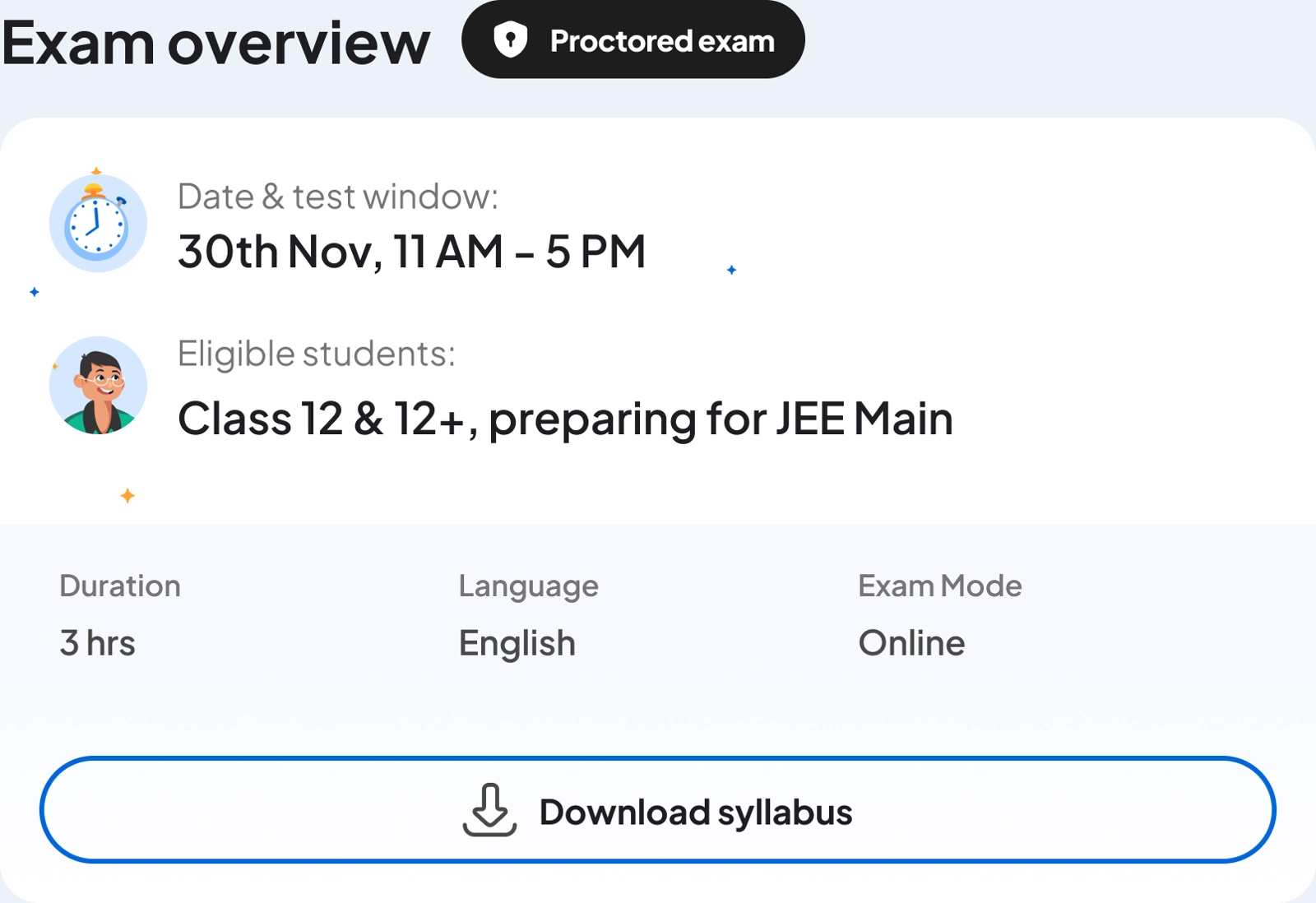Image resolution: width=1316 pixels, height=903 pixels.
Task: Select the Exam overview heading
Action: 216,43
